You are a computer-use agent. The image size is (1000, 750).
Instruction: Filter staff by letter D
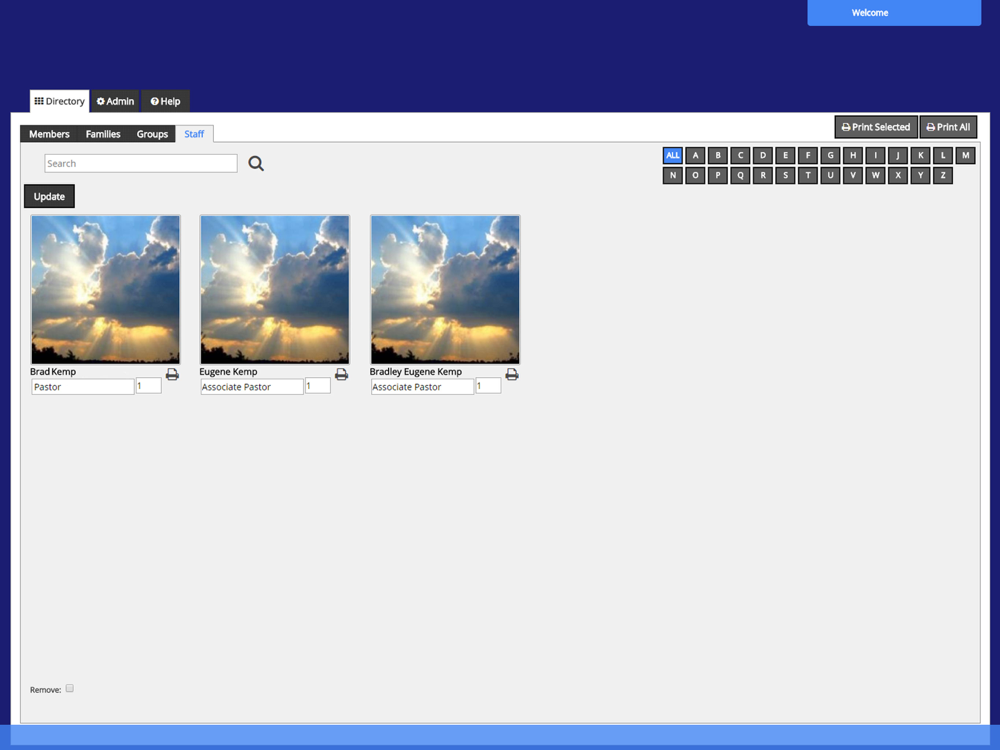click(763, 155)
